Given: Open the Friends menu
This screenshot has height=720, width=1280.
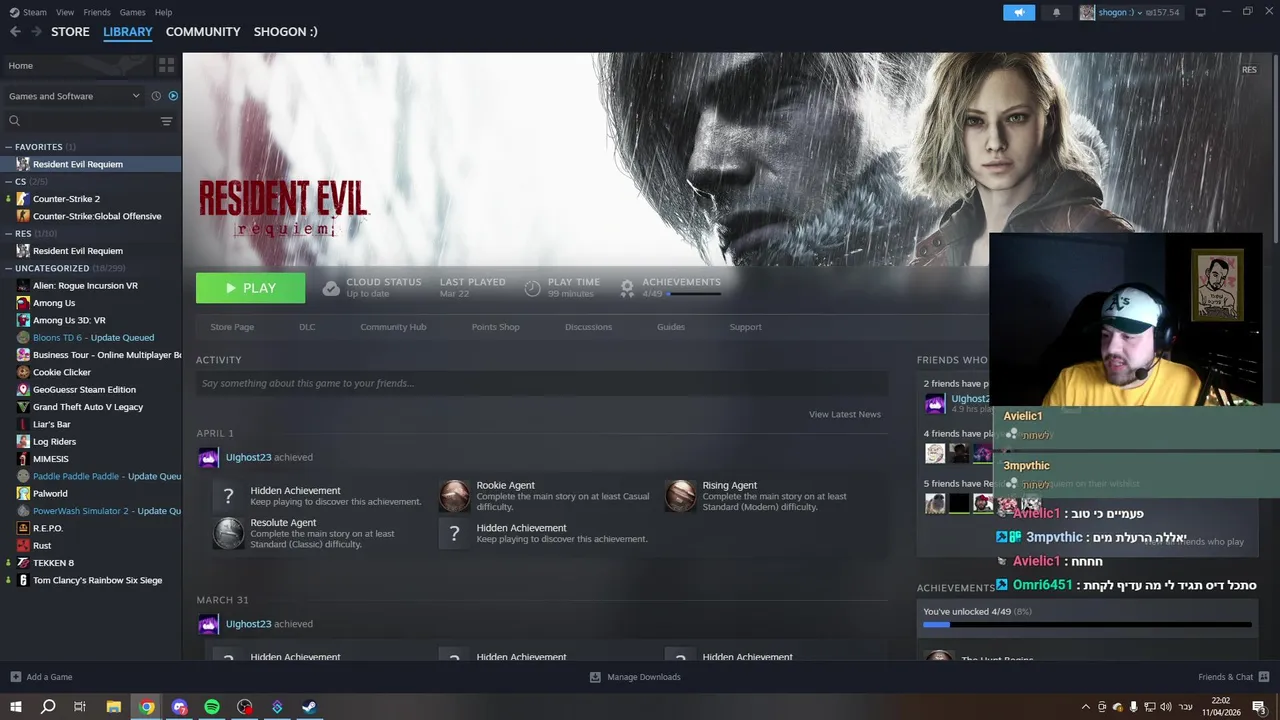Looking at the screenshot, I should 97,12.
